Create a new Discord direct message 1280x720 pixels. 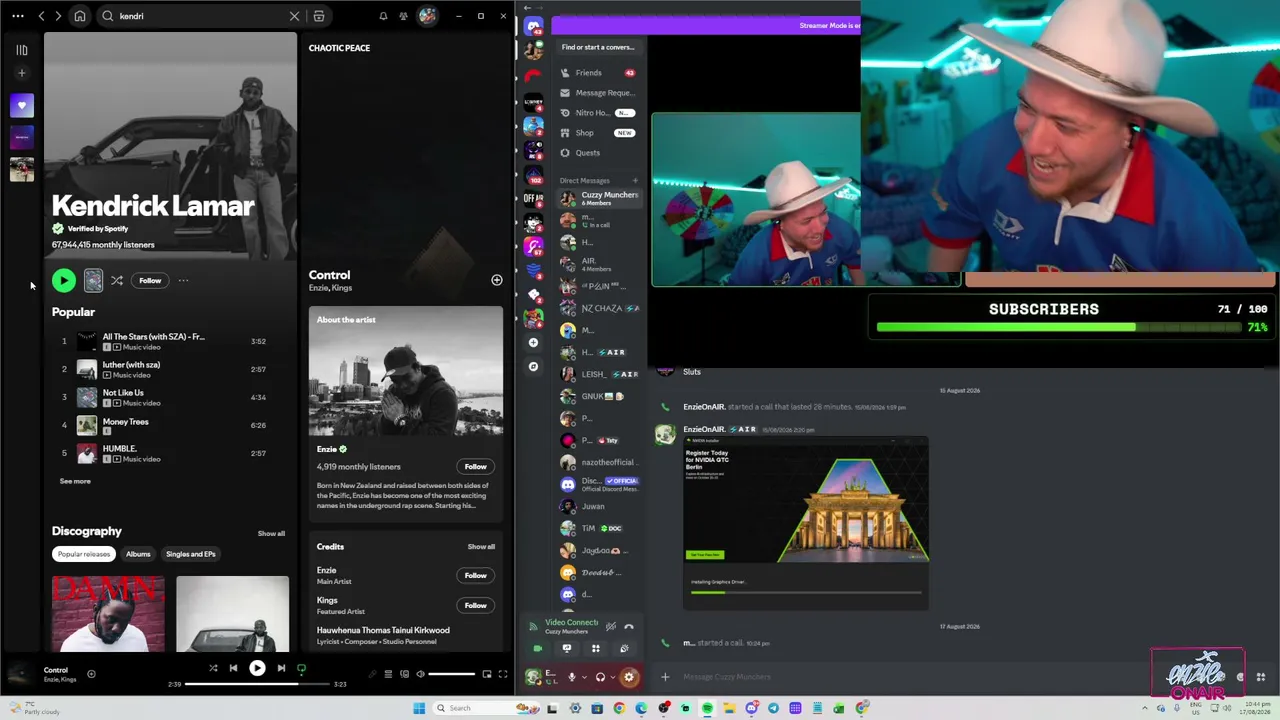[635, 181]
